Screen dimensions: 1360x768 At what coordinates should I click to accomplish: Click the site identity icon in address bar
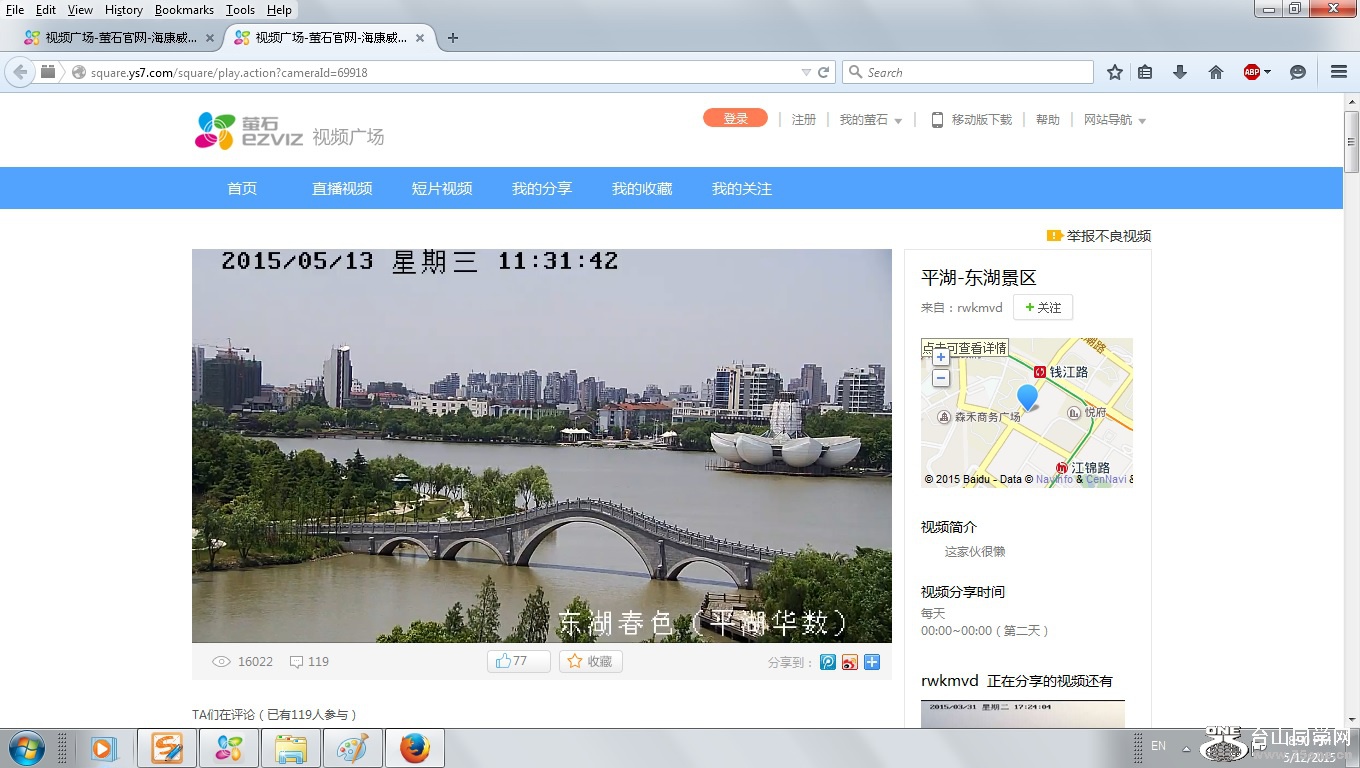(x=79, y=72)
